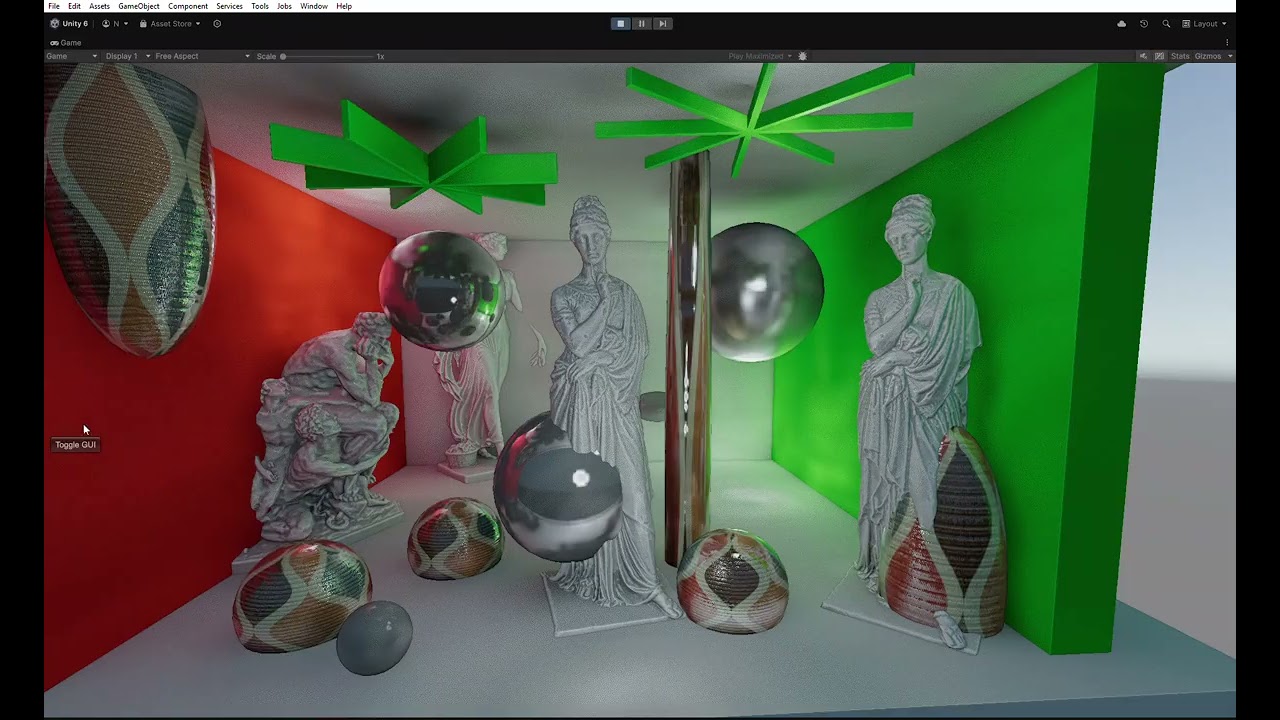Open the Jobs menu
Viewport: 1280px width, 720px height.
pos(284,6)
